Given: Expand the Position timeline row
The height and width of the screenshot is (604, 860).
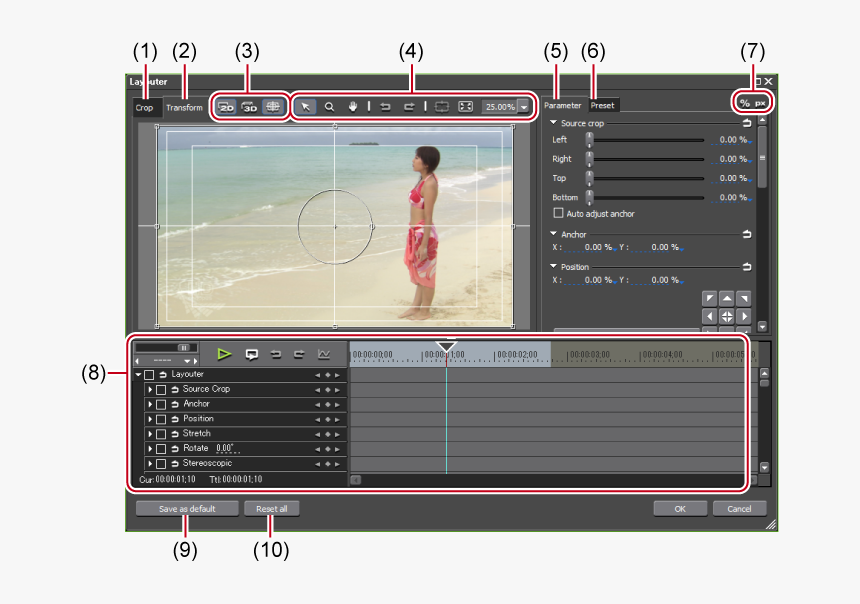Looking at the screenshot, I should click(x=150, y=419).
